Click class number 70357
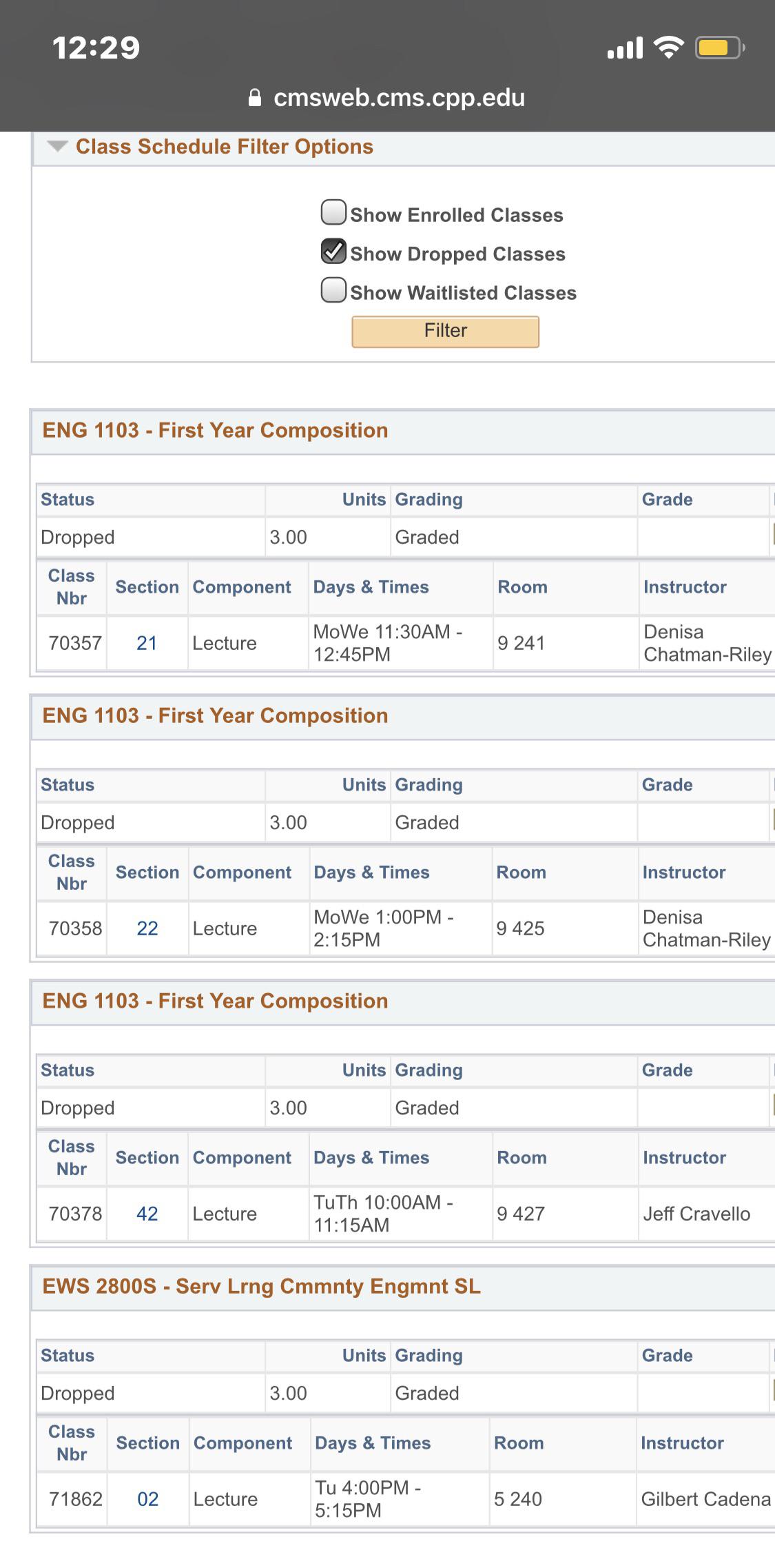Screen dimensions: 775x1568 pyautogui.click(x=72, y=642)
